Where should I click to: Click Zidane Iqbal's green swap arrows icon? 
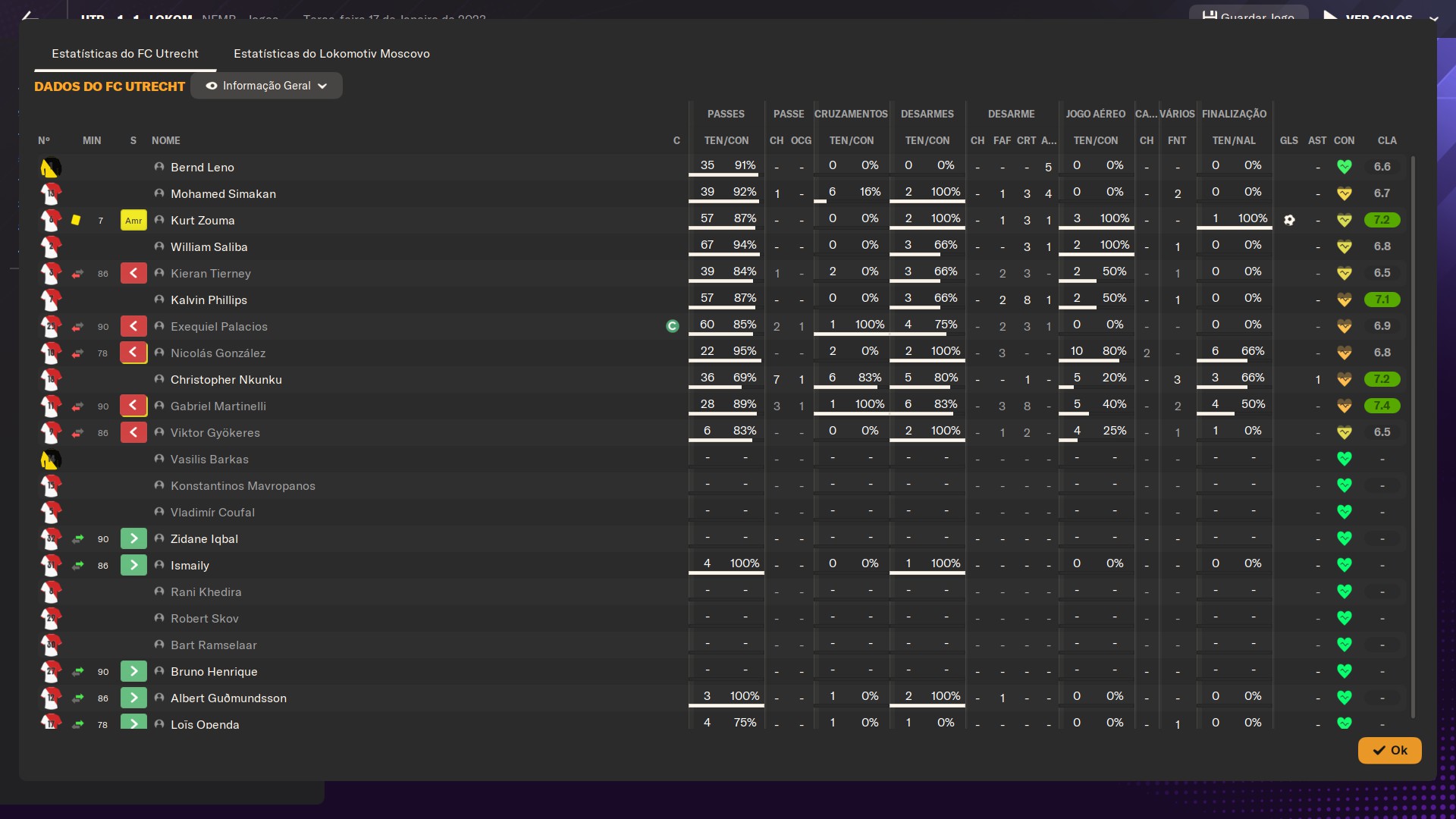point(77,539)
